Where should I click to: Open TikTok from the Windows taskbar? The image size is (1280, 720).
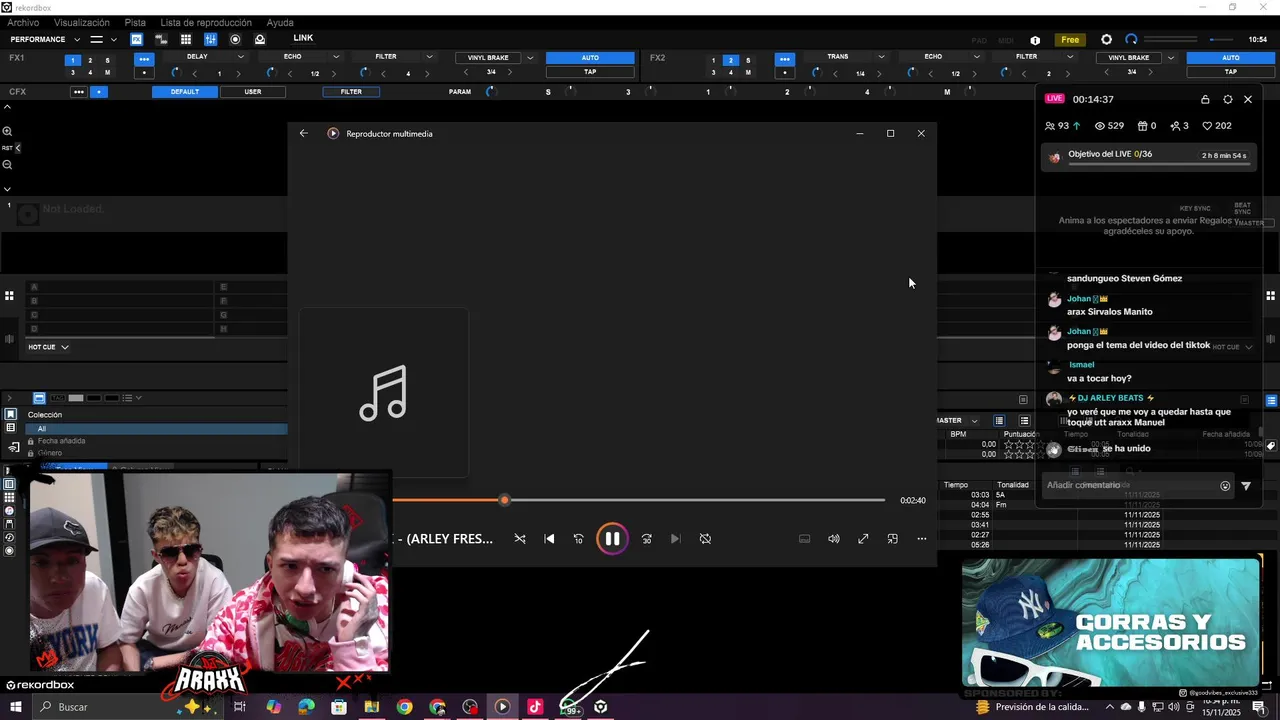coord(535,707)
